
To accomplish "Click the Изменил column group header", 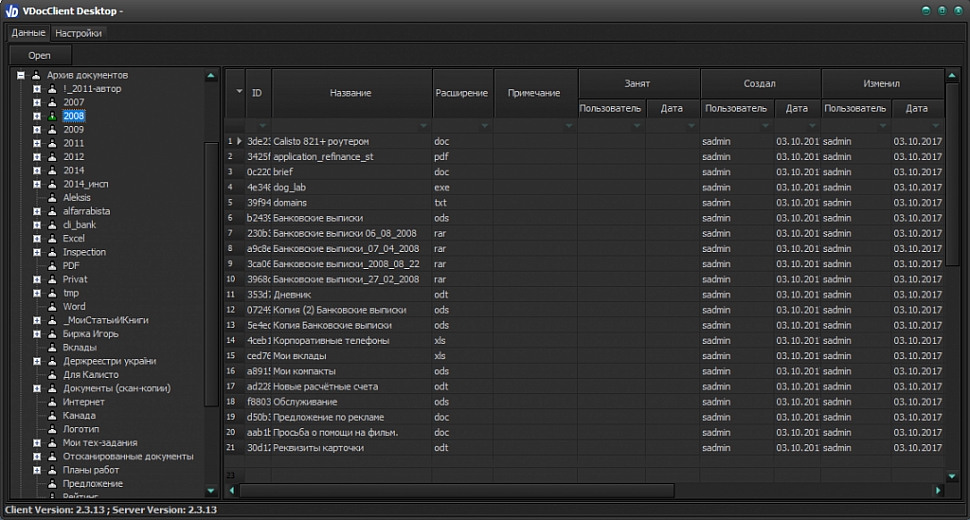I will click(882, 83).
